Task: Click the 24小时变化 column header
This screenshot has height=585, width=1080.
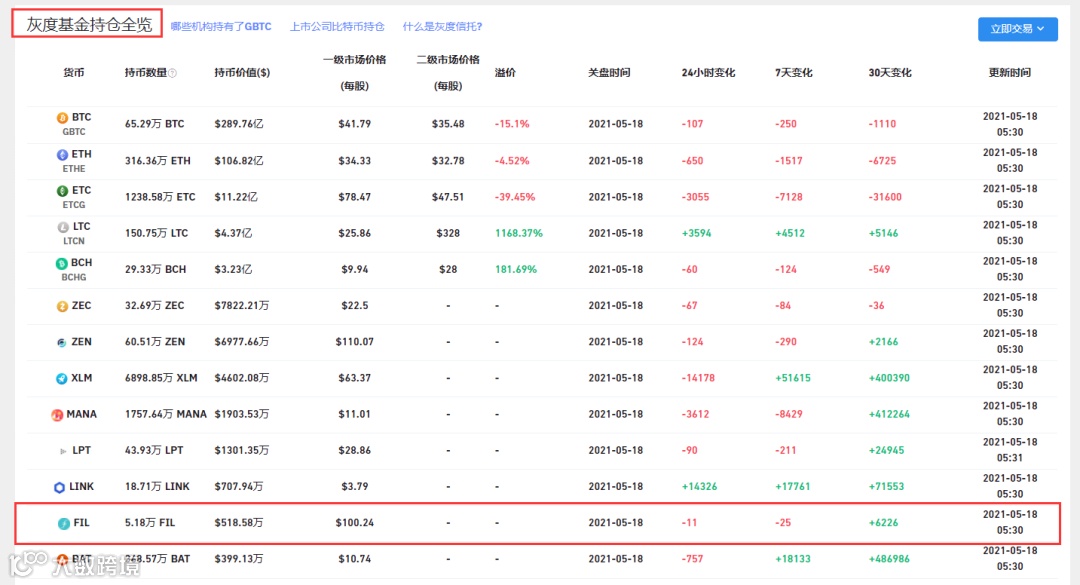Action: click(x=708, y=72)
